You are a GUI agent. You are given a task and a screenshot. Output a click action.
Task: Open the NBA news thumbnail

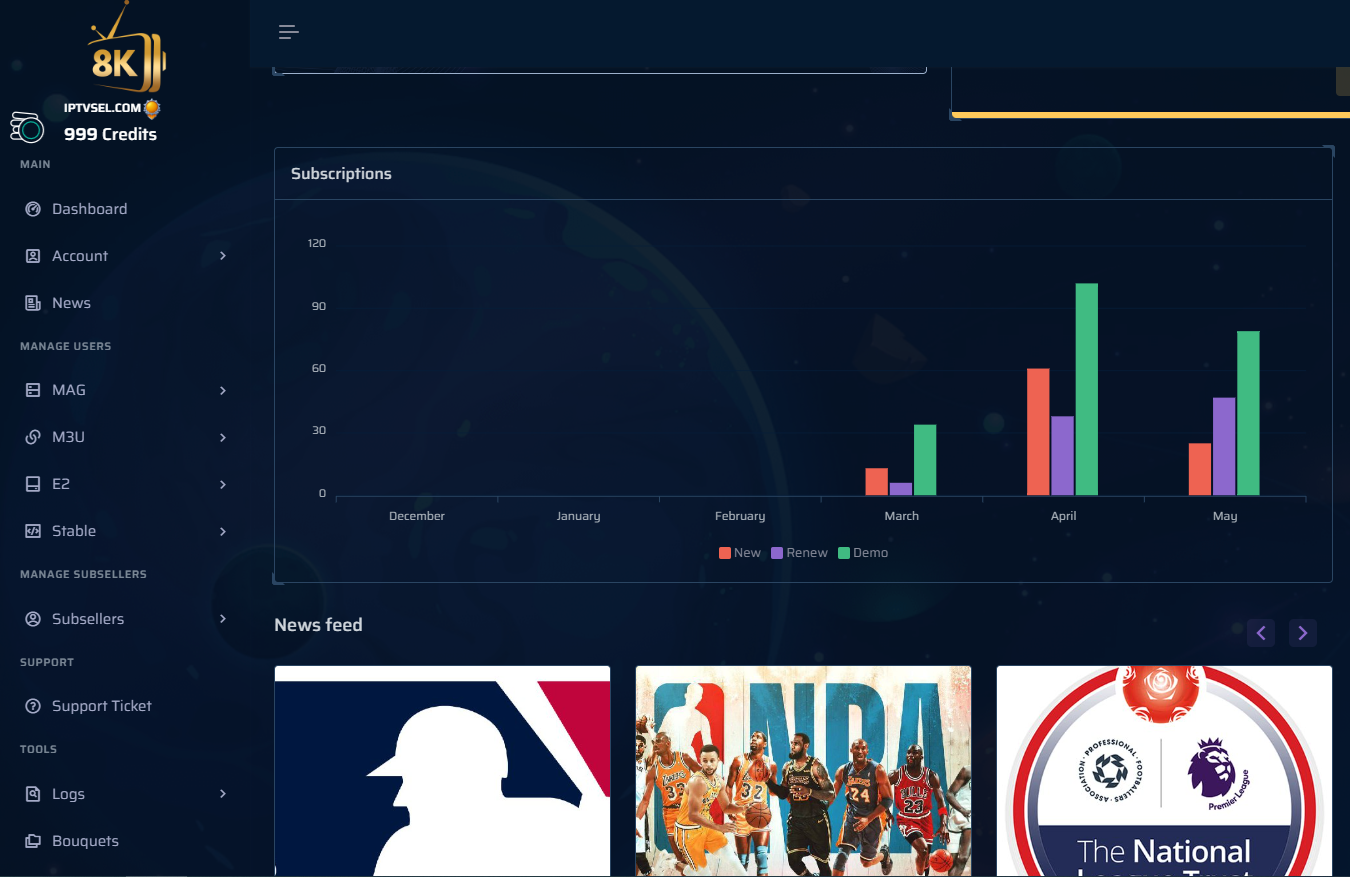coord(803,770)
